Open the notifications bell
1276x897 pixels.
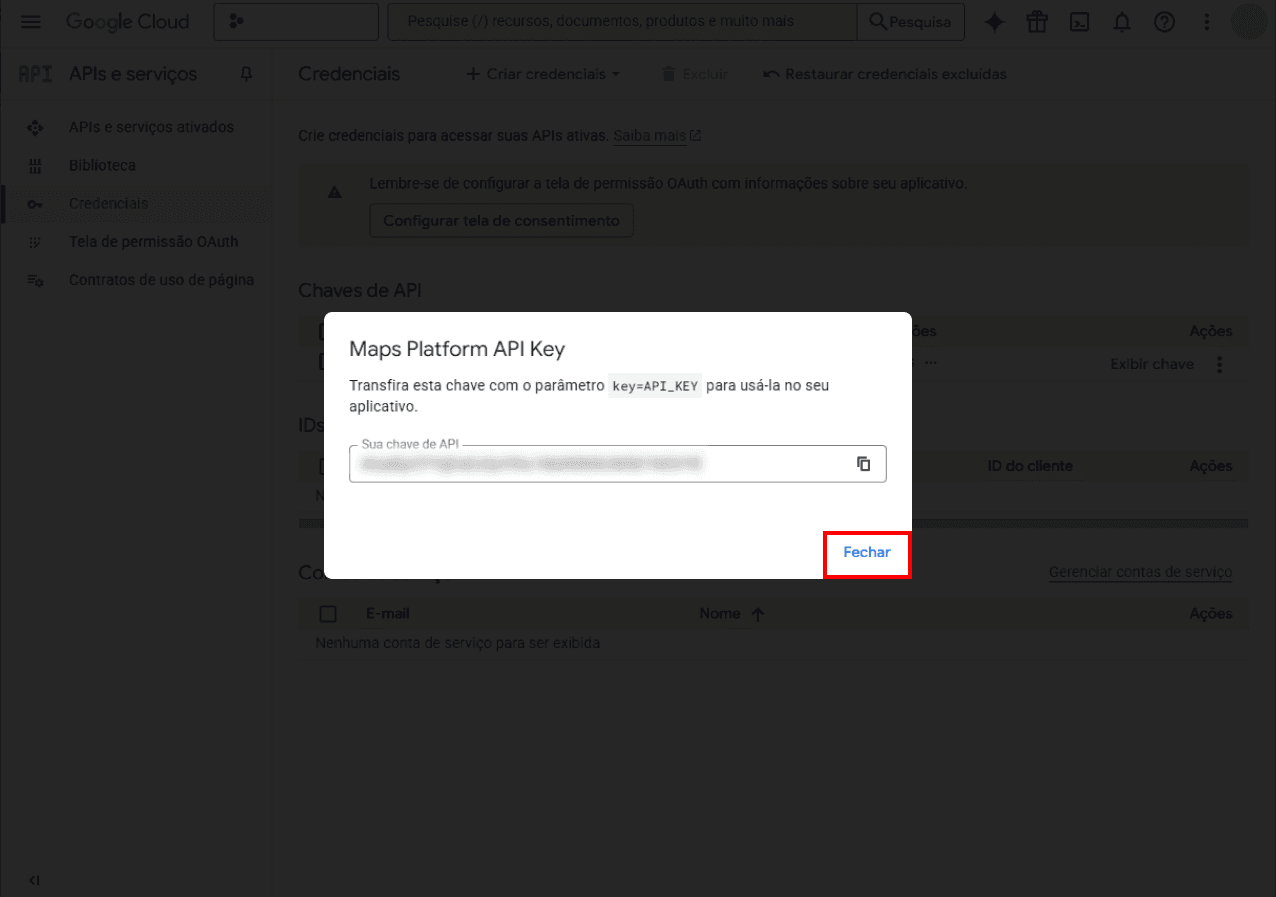pyautogui.click(x=1122, y=22)
